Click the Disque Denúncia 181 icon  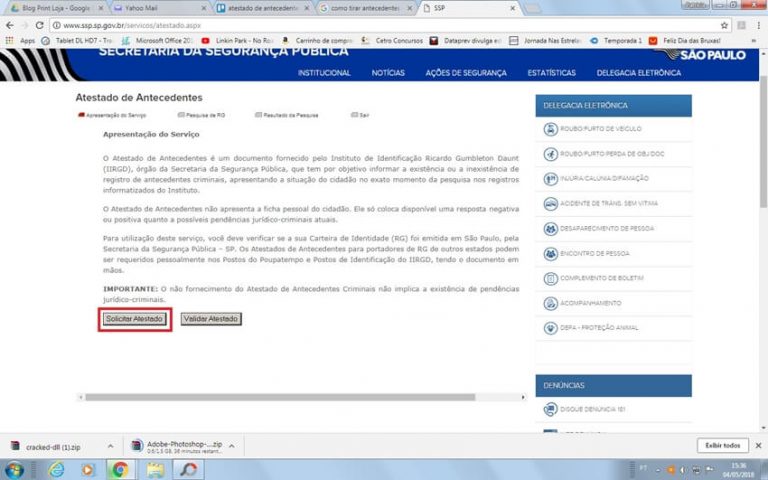(550, 409)
